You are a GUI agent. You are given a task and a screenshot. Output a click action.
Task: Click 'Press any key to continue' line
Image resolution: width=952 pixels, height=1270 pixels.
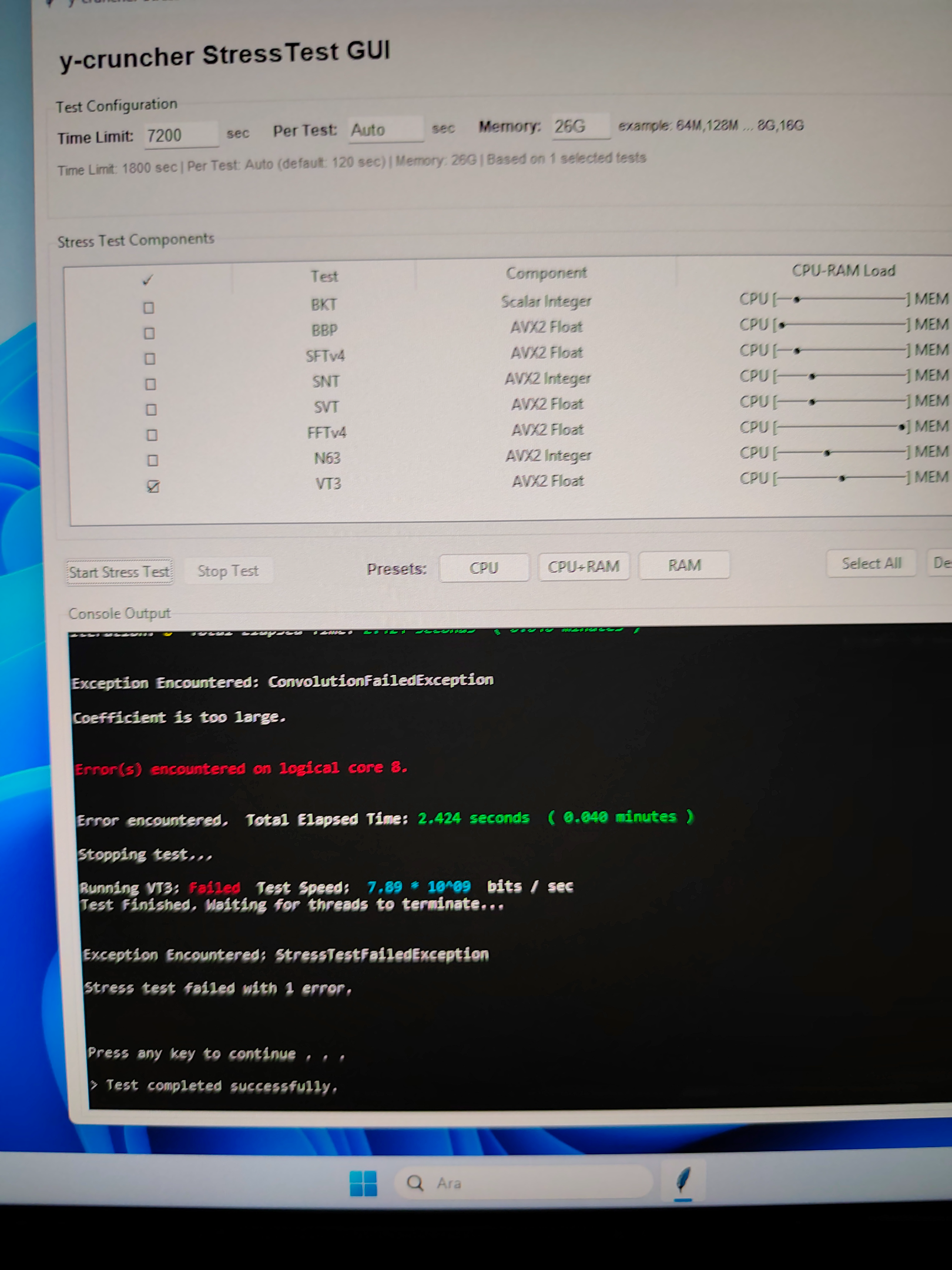coord(216,1054)
